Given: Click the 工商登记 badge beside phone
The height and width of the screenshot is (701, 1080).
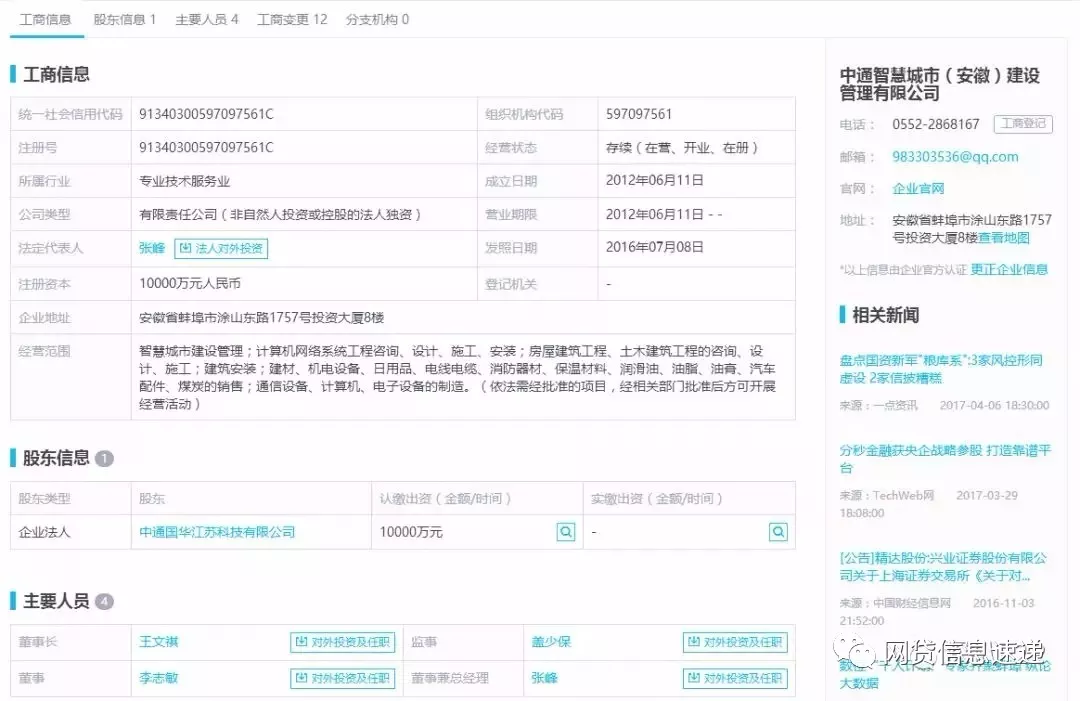Looking at the screenshot, I should click(1023, 124).
